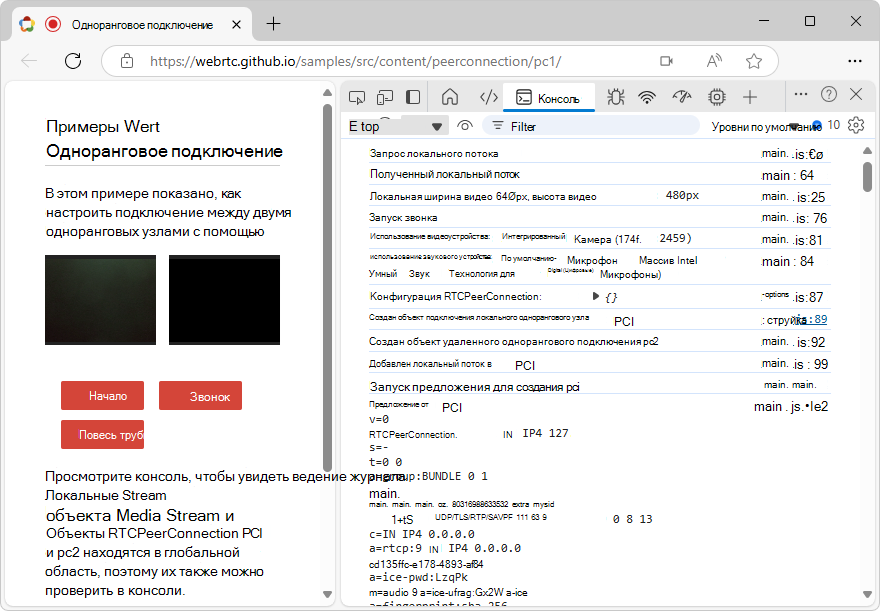Click the console entry Запуск звонка
The image size is (880, 611).
tap(403, 218)
